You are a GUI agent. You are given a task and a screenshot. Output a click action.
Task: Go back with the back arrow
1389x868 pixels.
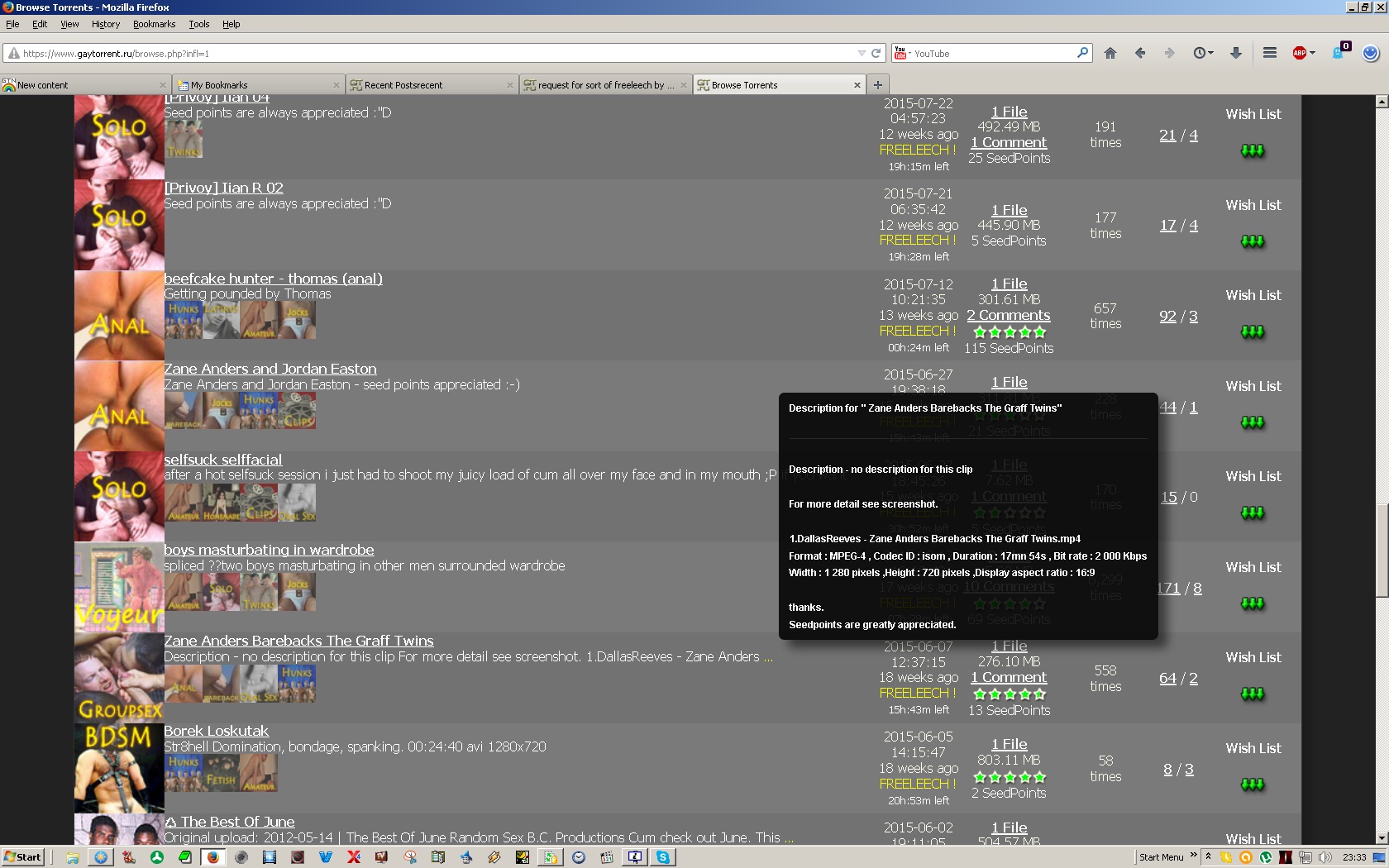[1140, 53]
